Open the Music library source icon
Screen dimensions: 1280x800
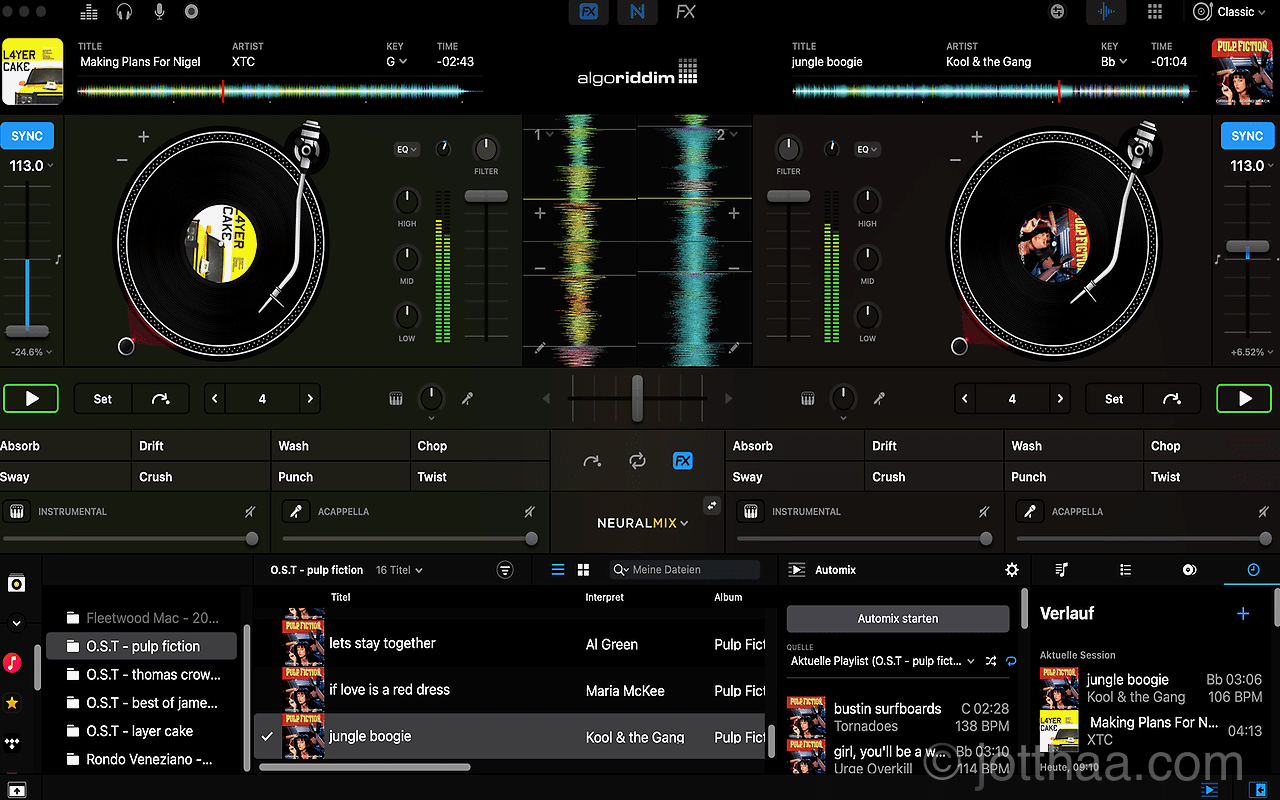click(x=13, y=662)
